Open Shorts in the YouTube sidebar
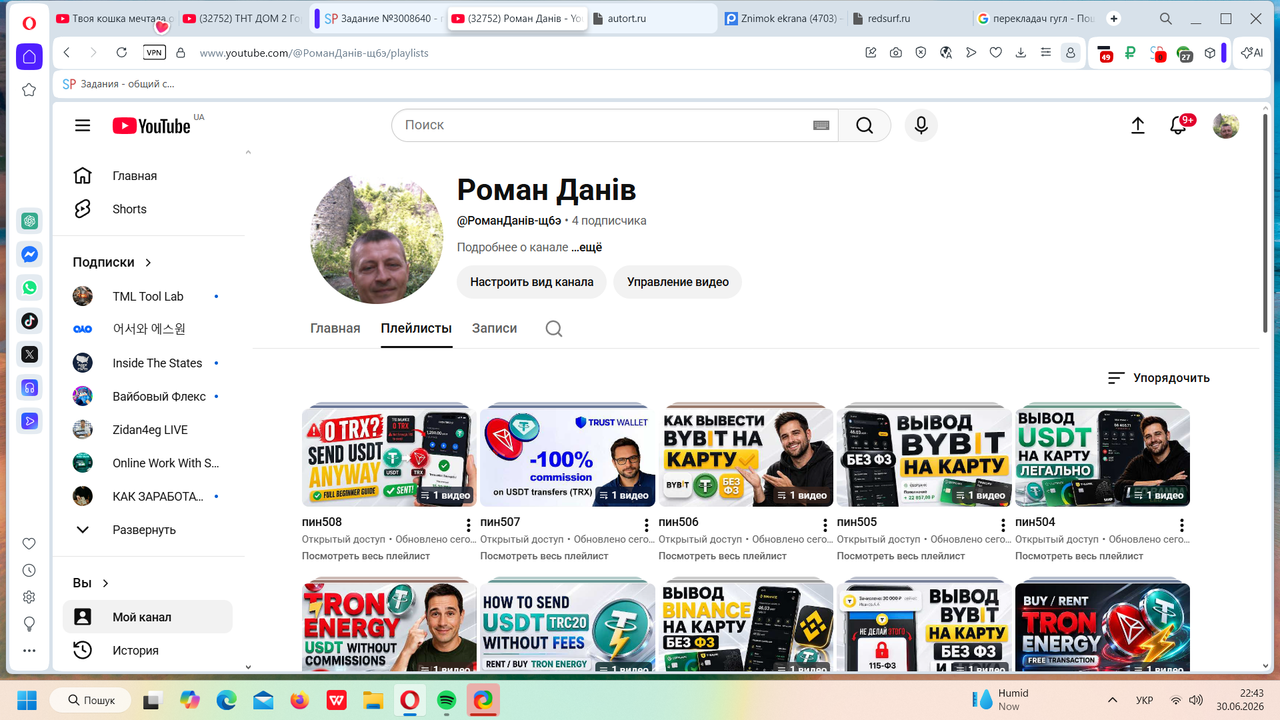Viewport: 1280px width, 720px height. 130,209
